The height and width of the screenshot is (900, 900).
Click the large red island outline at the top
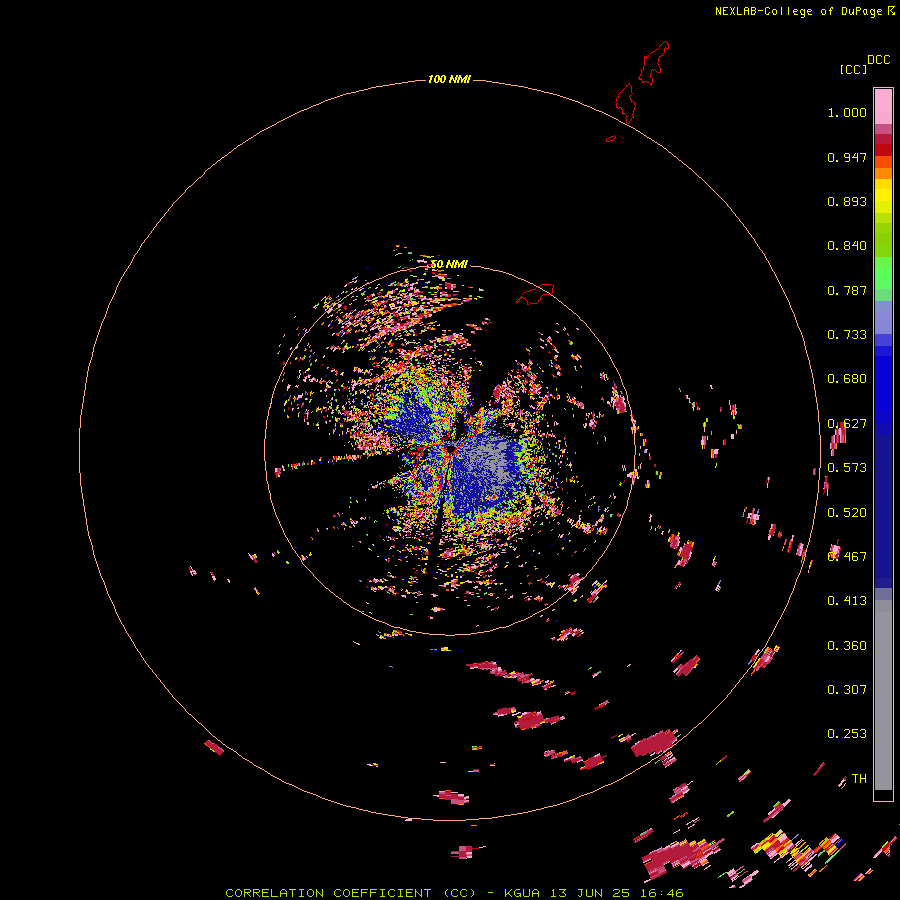tap(653, 64)
